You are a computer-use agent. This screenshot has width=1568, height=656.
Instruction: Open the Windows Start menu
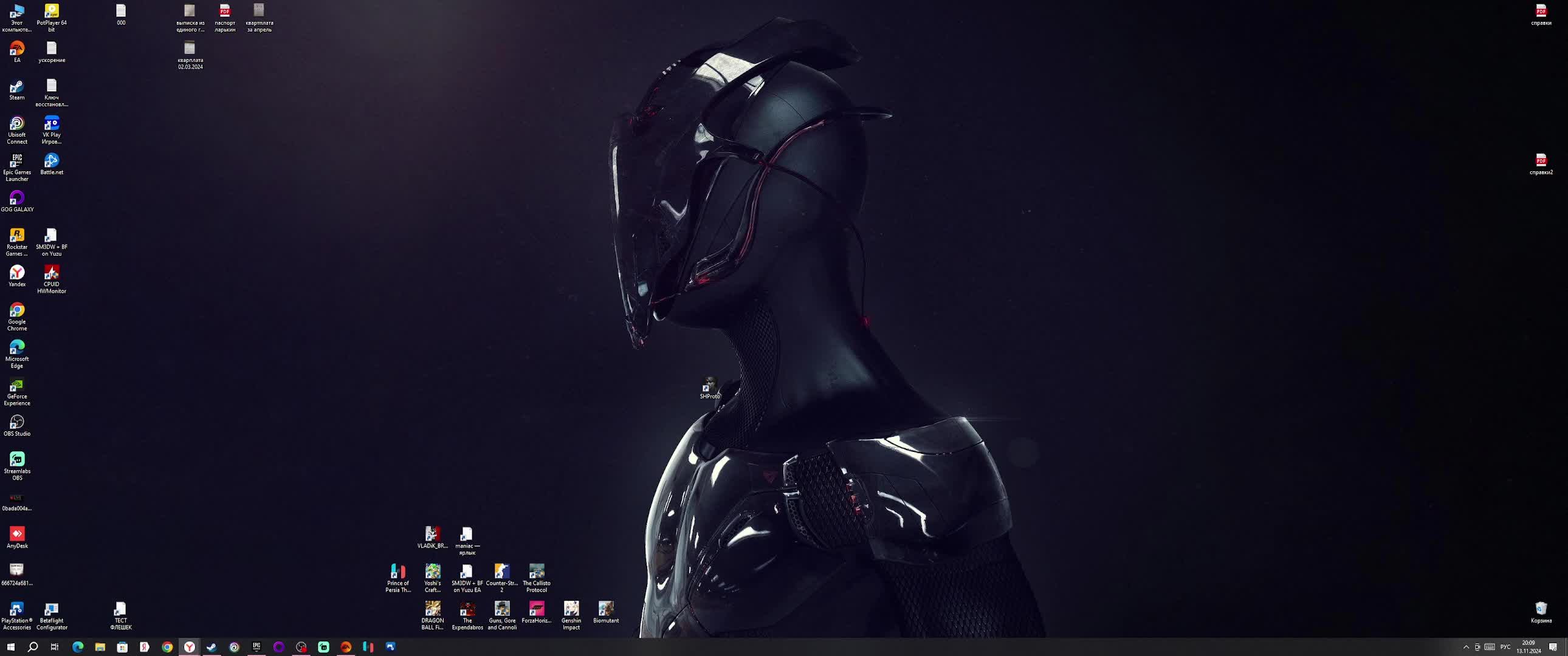pos(10,647)
